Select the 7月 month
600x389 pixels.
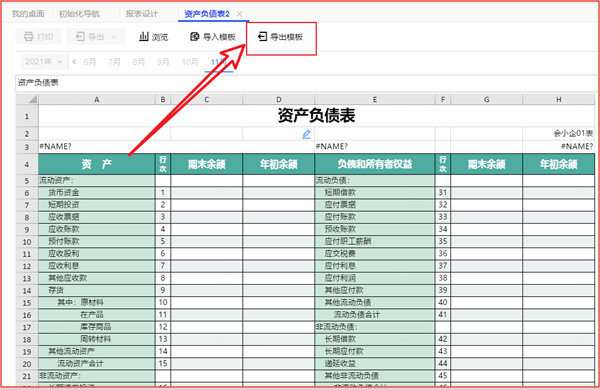[114, 62]
